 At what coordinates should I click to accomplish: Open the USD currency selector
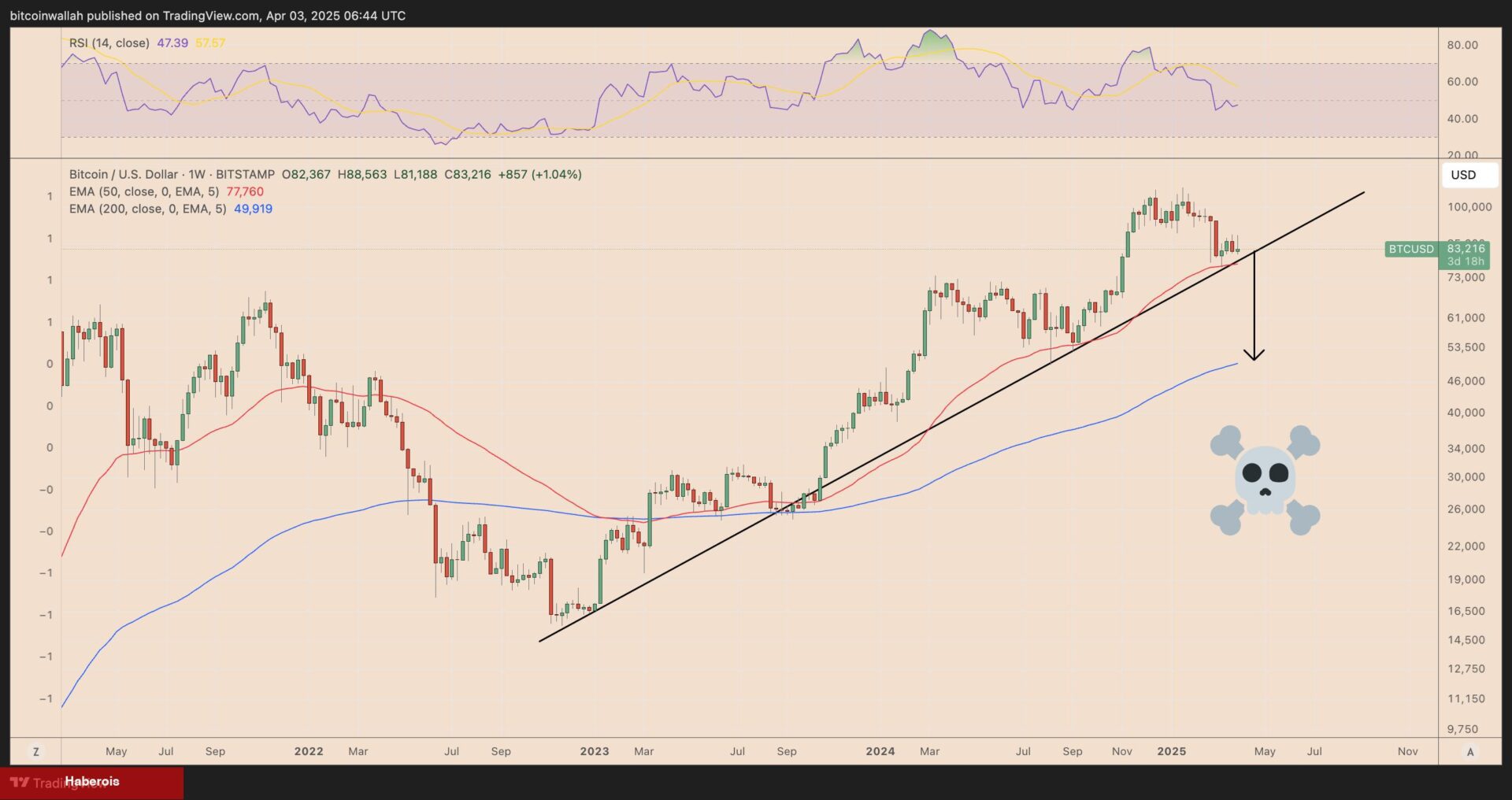click(1463, 175)
